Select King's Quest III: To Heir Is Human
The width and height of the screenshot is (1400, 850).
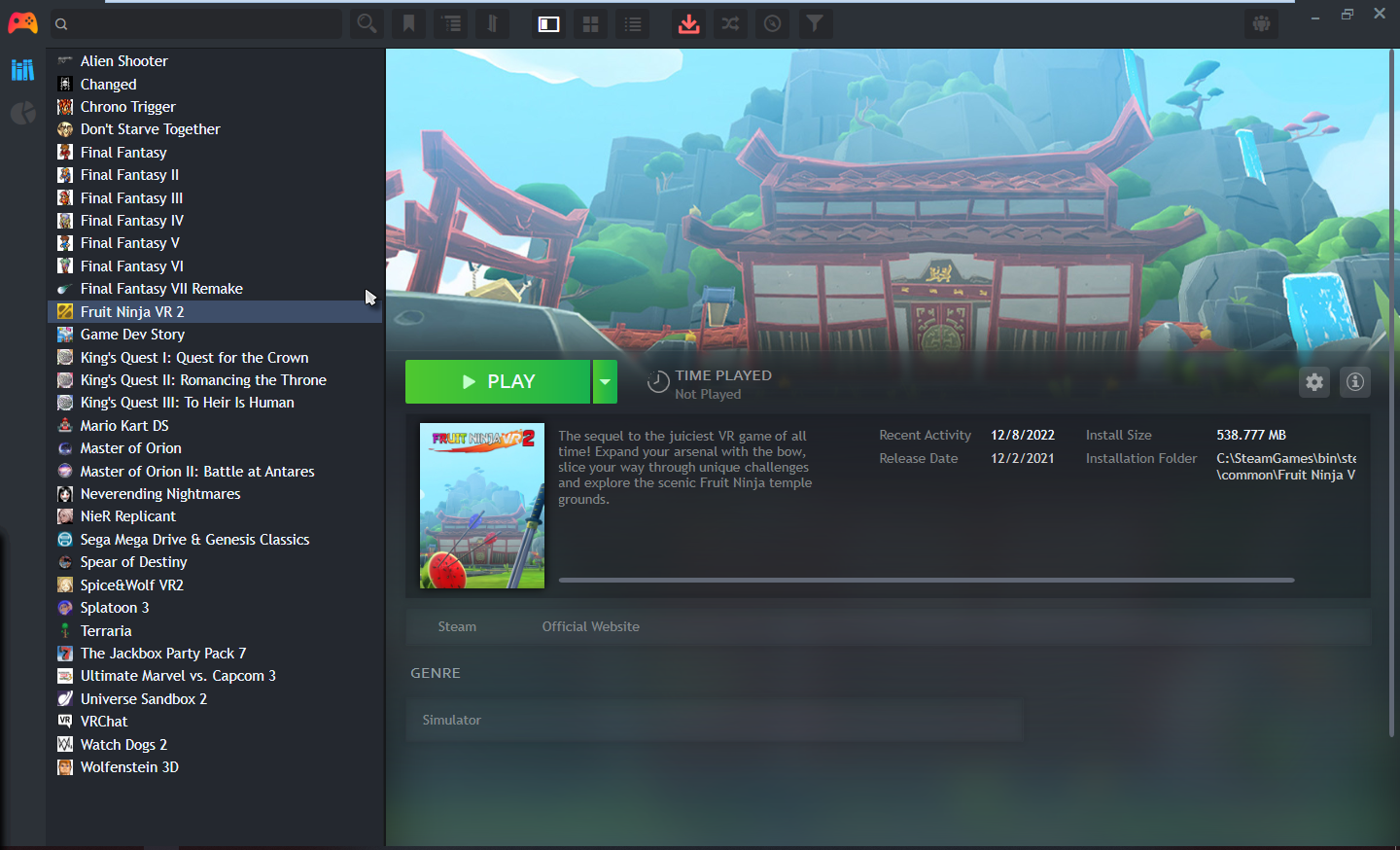tap(215, 403)
